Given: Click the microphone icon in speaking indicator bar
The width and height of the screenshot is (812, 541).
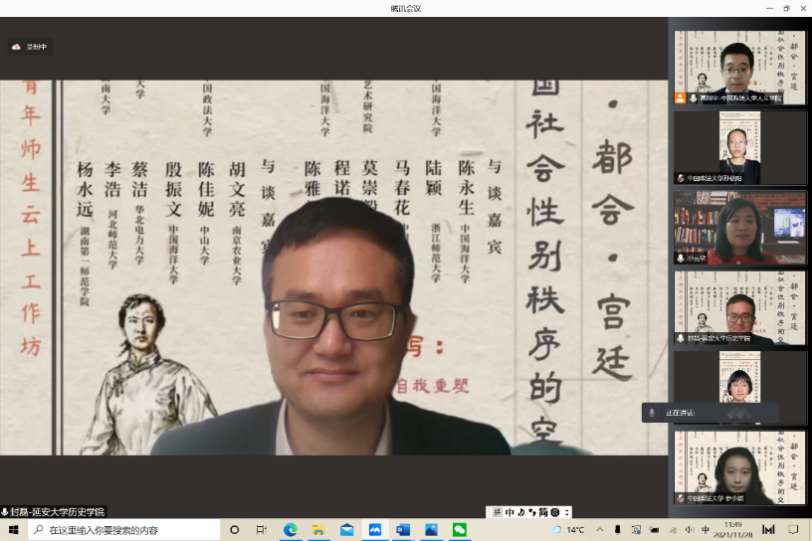Looking at the screenshot, I should [652, 412].
